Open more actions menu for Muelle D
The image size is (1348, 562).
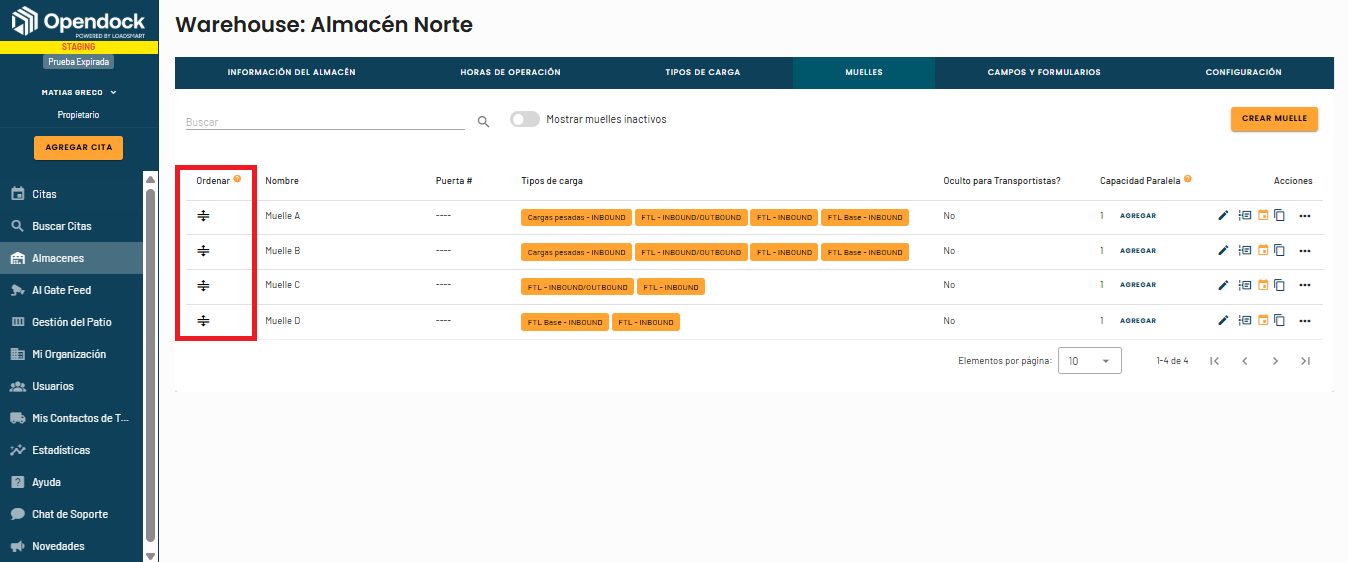click(1305, 321)
